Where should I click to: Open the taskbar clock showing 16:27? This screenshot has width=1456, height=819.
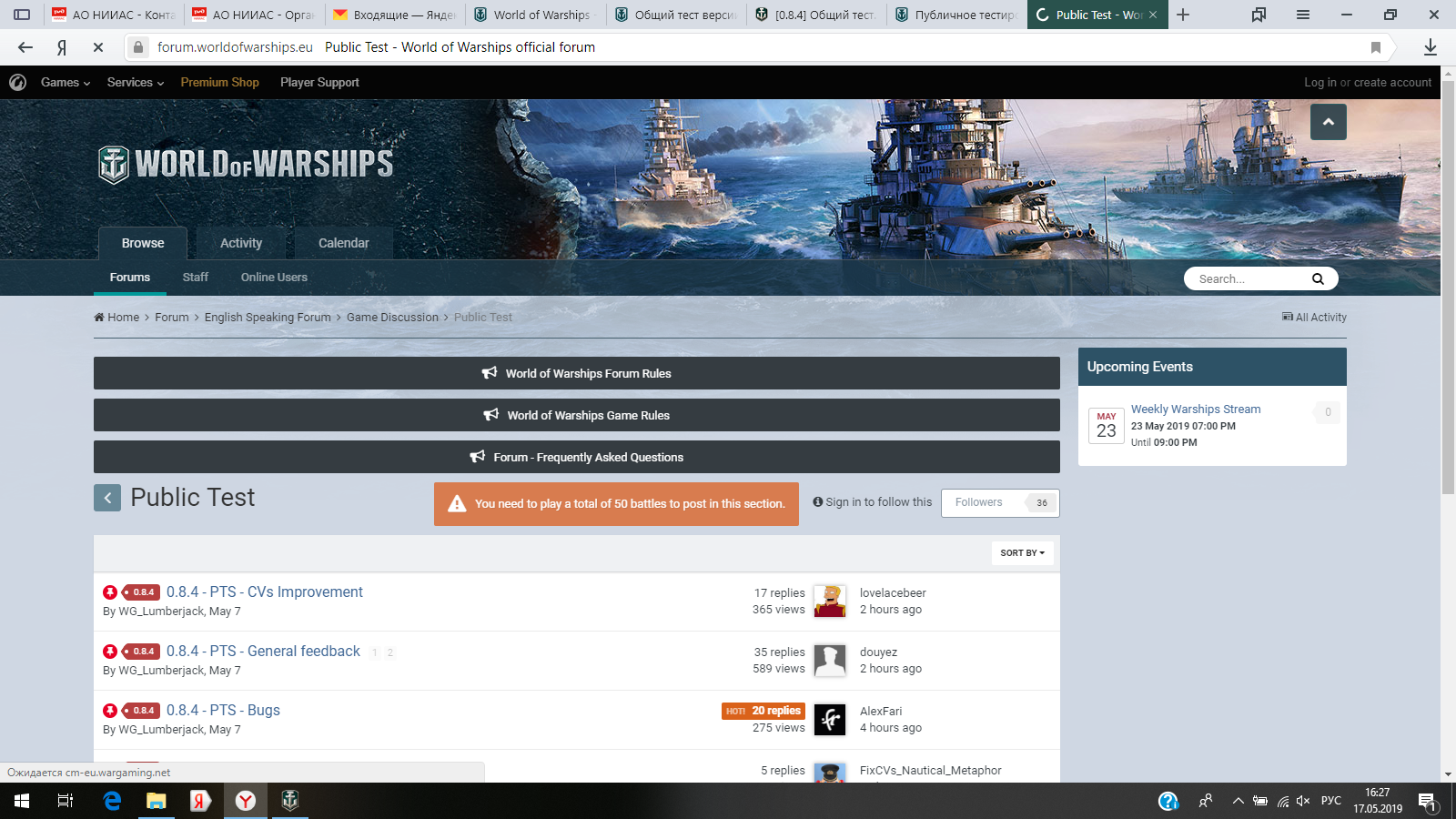pos(1378,801)
